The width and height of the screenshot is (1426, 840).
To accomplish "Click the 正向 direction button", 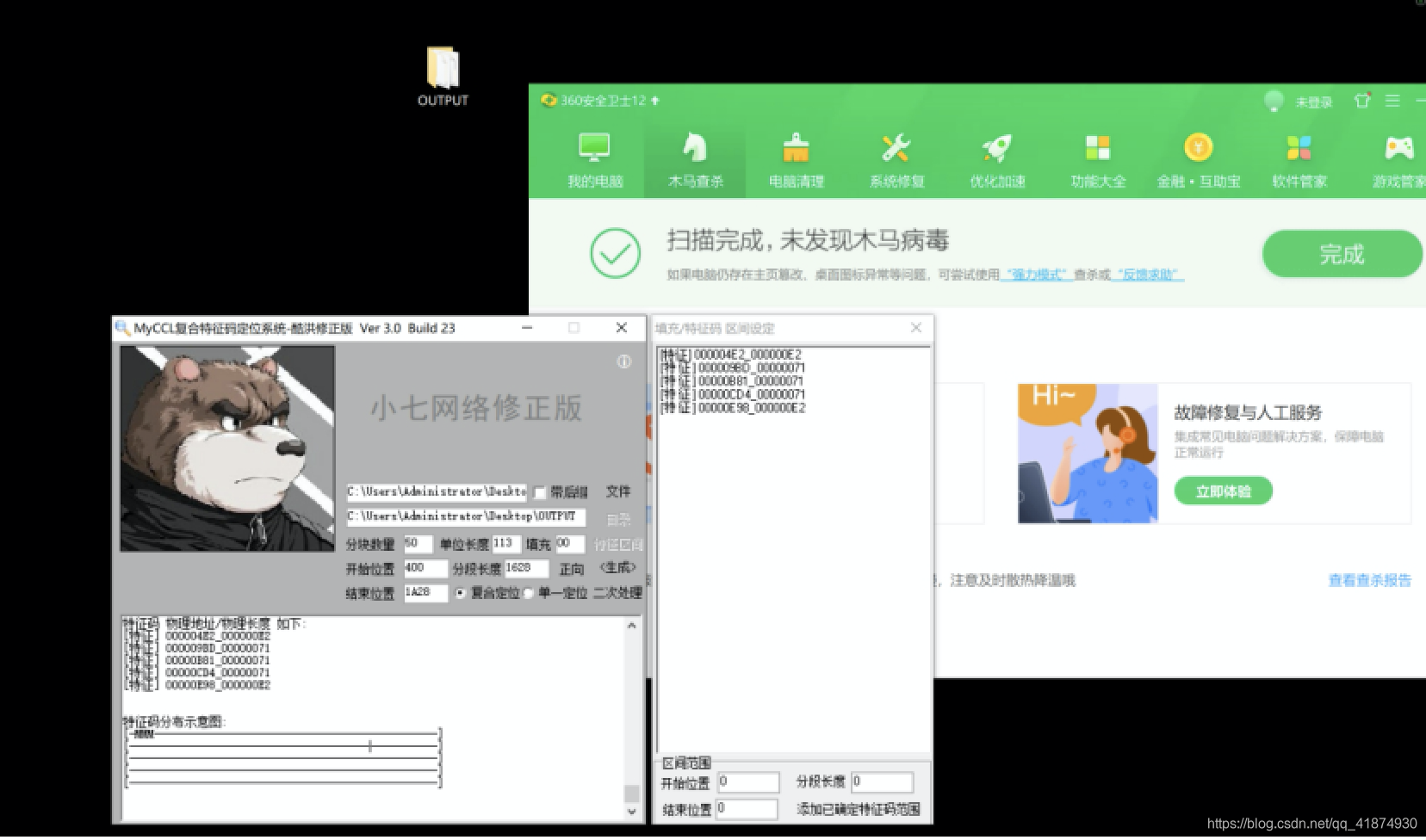I will (x=572, y=569).
